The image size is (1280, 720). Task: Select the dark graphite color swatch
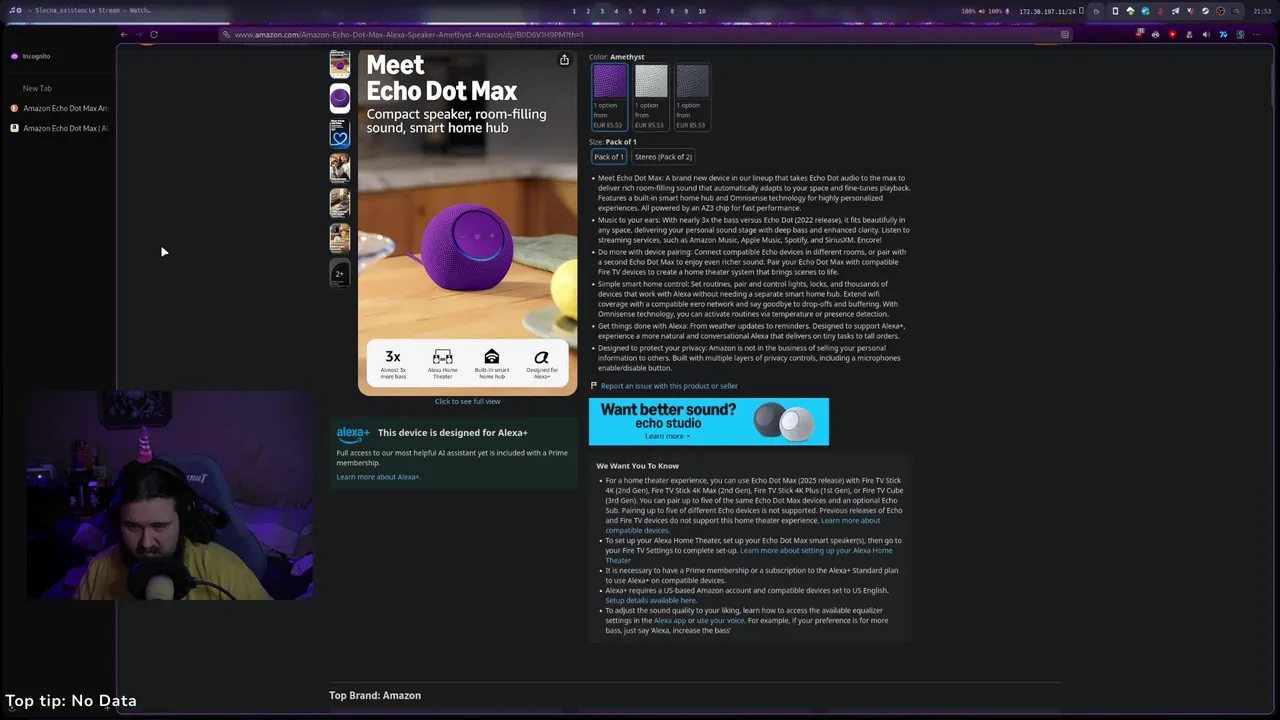click(x=691, y=97)
